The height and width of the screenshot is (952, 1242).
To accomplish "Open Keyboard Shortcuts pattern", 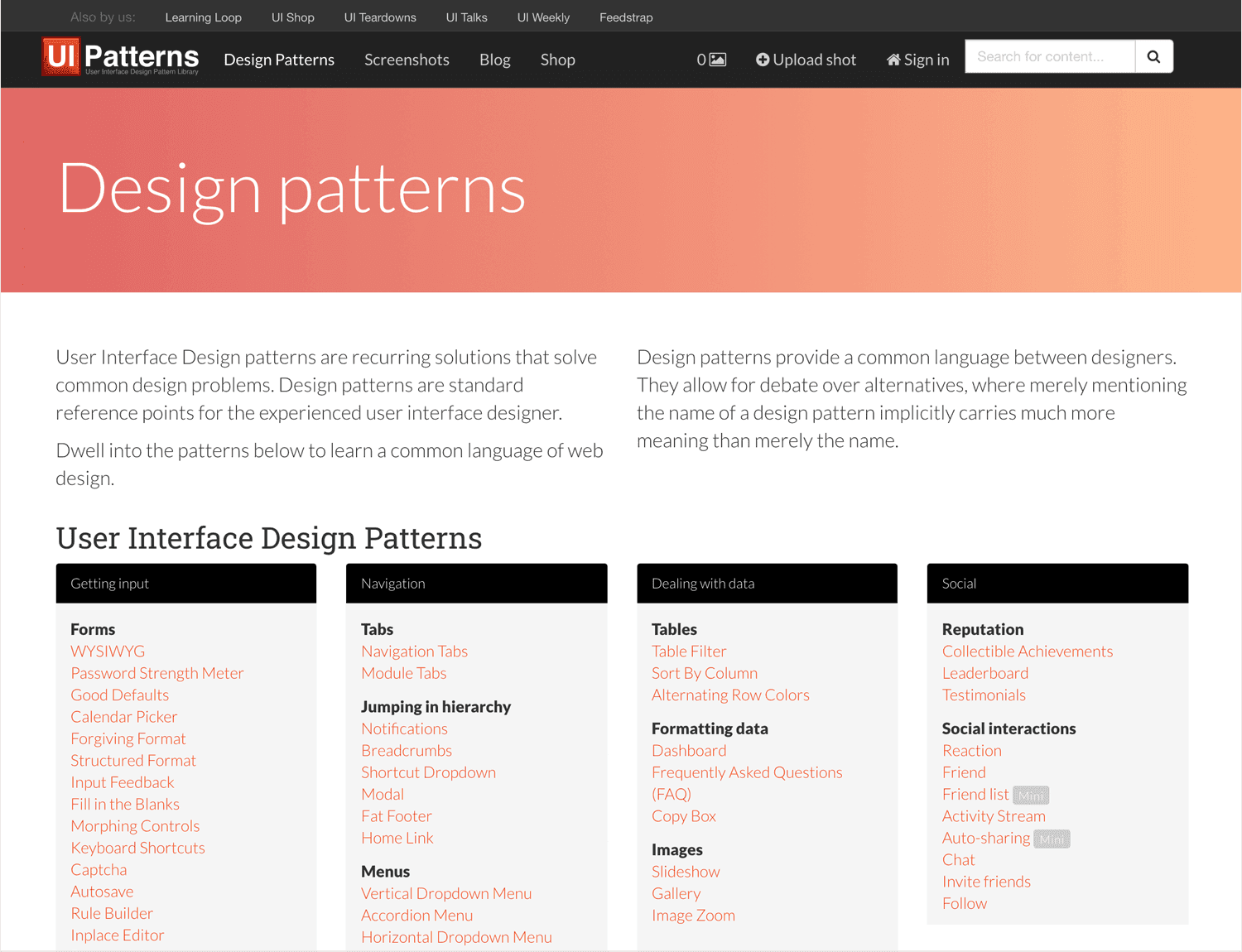I will (137, 848).
